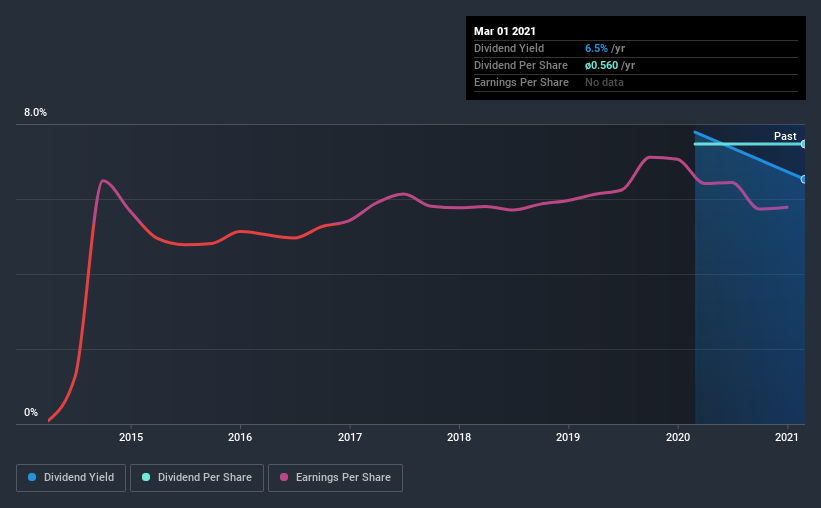821x508 pixels.
Task: Click the Mar 01 2021 tooltip header
Action: click(505, 31)
